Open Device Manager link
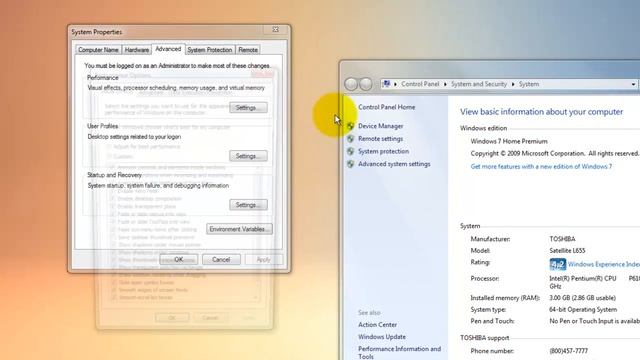The height and width of the screenshot is (360, 640). 380,126
